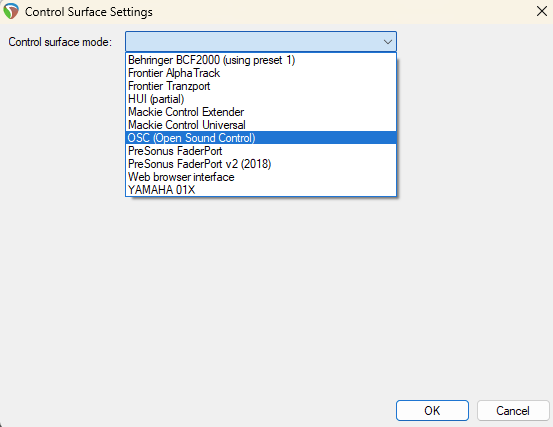The width and height of the screenshot is (553, 427).
Task: Choose PreSonus FaderPort option
Action: click(x=261, y=151)
